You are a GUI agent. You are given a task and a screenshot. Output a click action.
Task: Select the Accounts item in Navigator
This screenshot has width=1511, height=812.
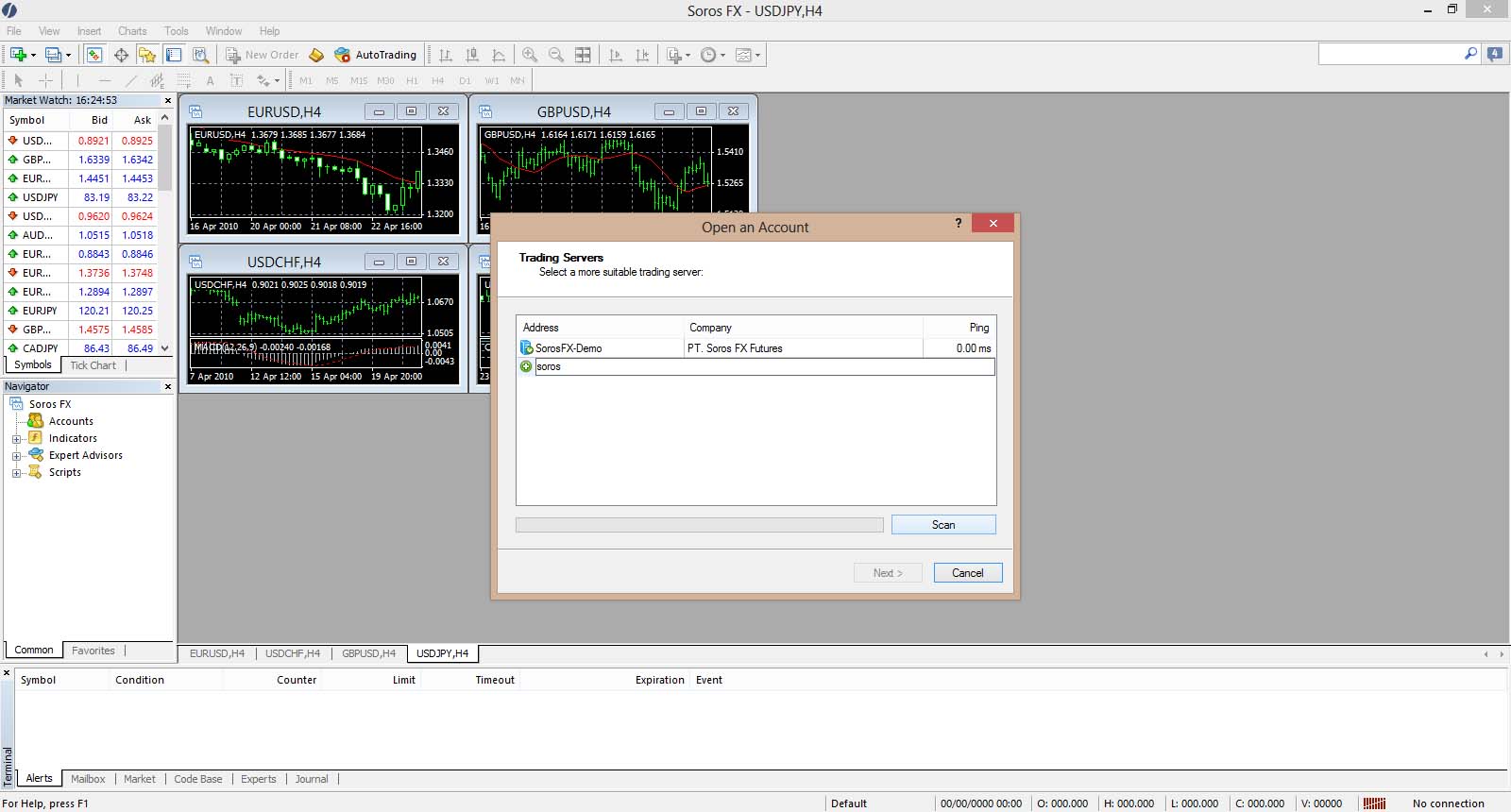[x=71, y=422]
